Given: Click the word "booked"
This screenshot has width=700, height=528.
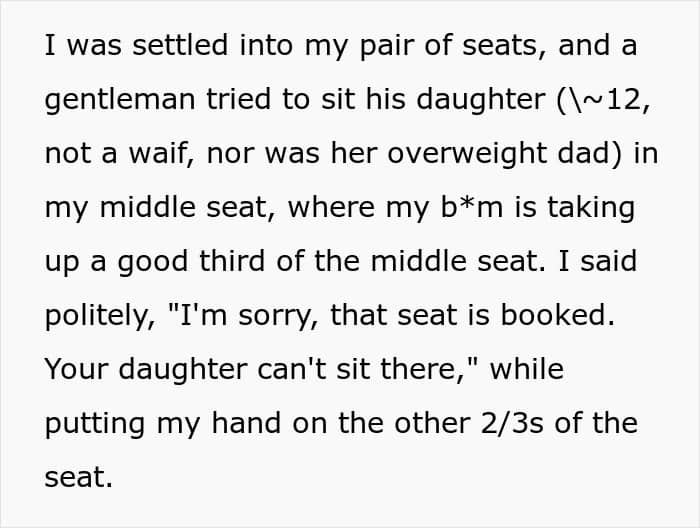Looking at the screenshot, I should [557, 315].
